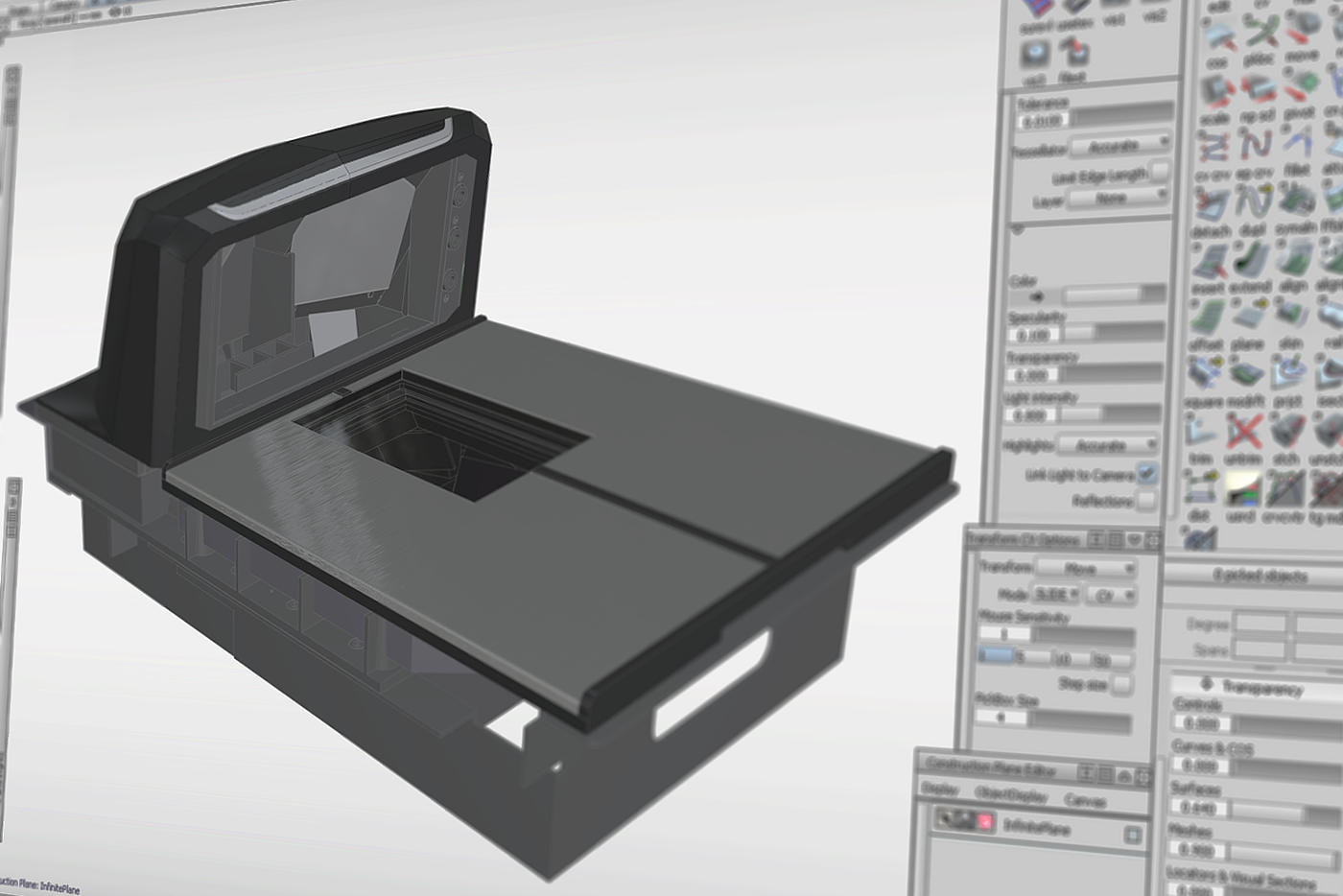Select the ep crv curve tool
This screenshot has width=1343, height=896.
tap(1255, 147)
